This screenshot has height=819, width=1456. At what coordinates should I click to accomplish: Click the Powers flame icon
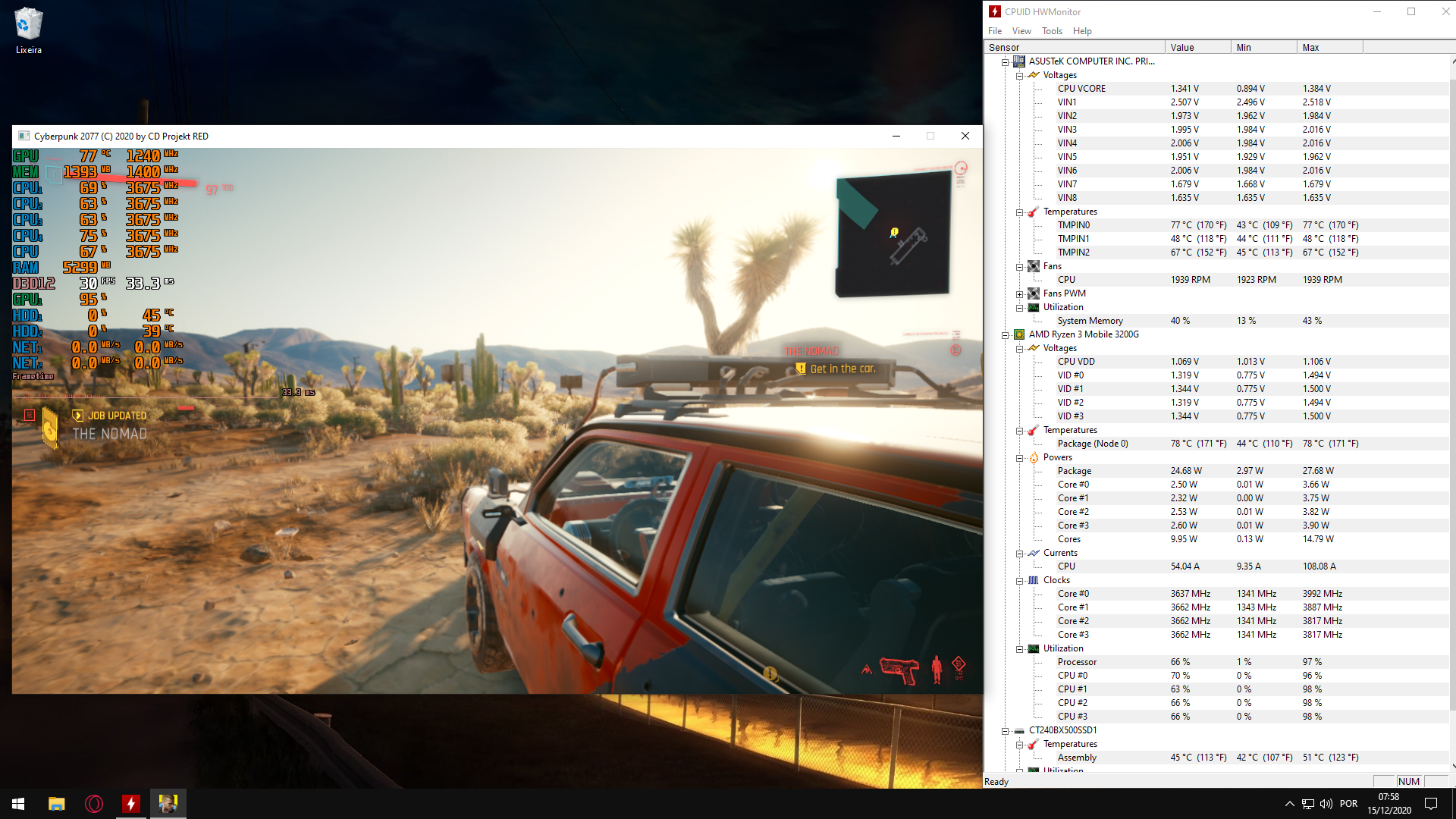tap(1034, 457)
